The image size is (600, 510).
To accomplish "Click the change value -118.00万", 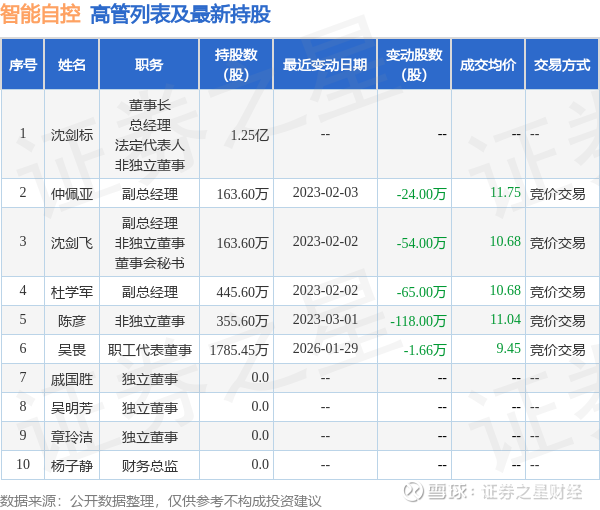I will click(x=418, y=321).
